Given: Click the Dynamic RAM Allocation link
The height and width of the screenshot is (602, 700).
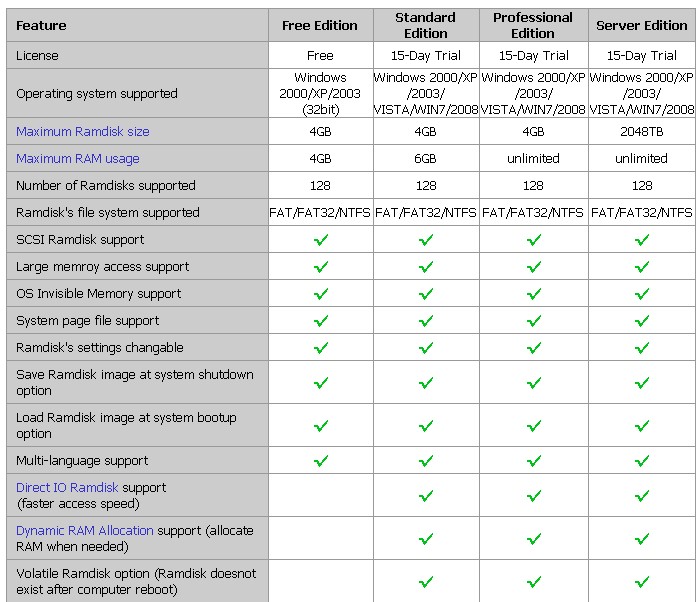Looking at the screenshot, I should click(85, 531).
